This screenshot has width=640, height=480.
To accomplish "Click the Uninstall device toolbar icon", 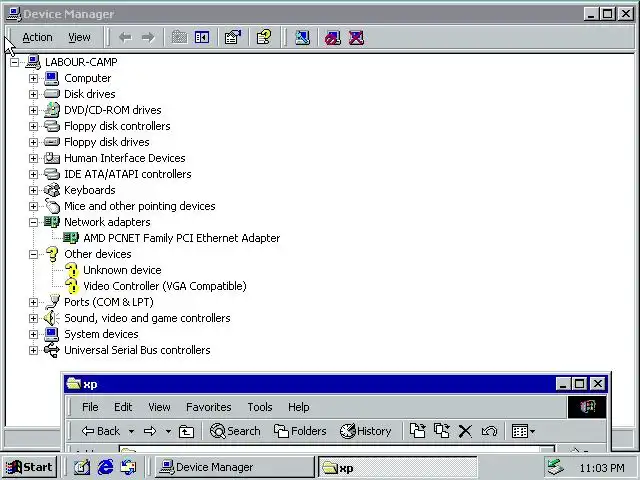I will pyautogui.click(x=356, y=38).
